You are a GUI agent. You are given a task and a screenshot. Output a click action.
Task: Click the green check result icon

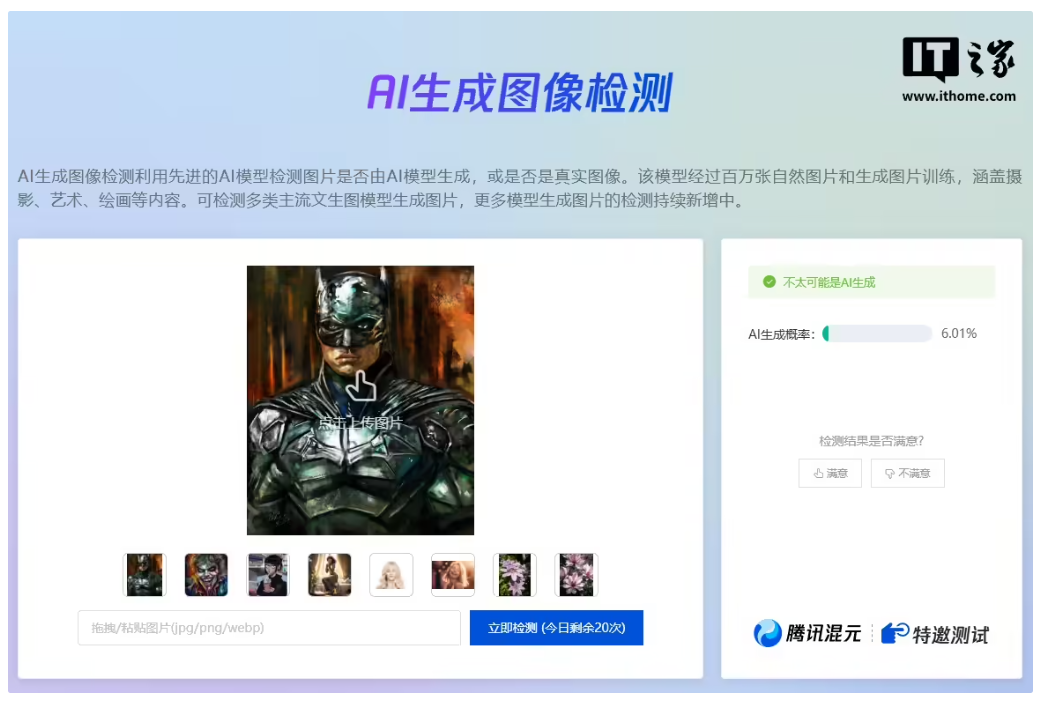(769, 282)
